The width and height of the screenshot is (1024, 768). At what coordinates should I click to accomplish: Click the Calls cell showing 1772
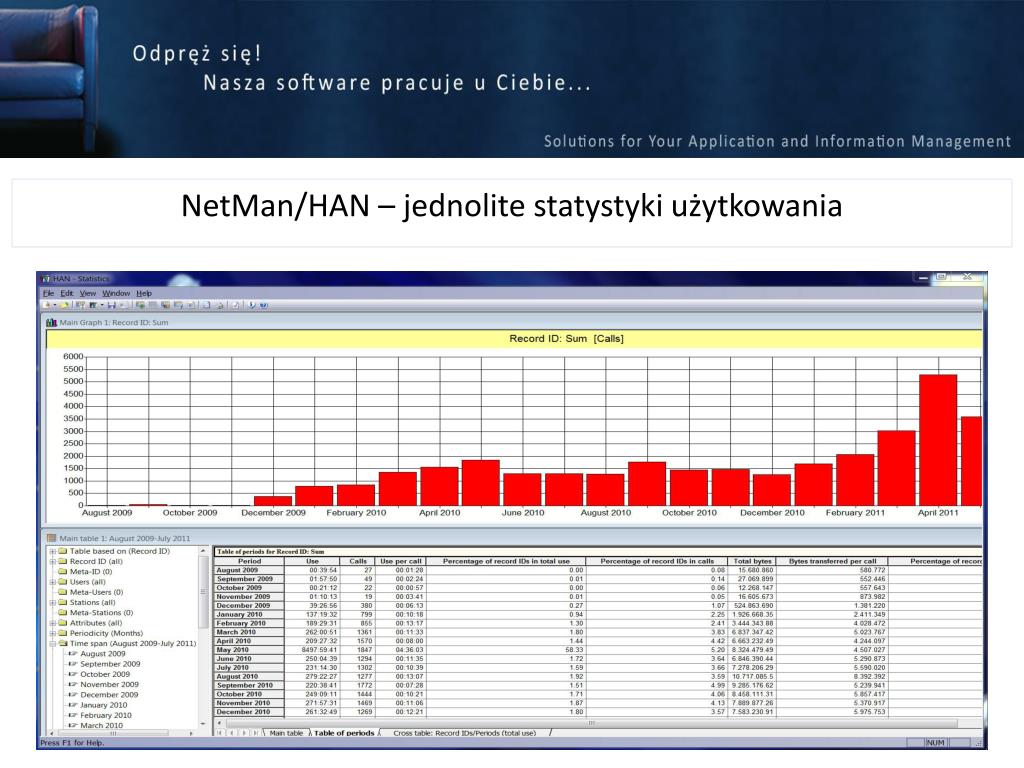point(358,685)
